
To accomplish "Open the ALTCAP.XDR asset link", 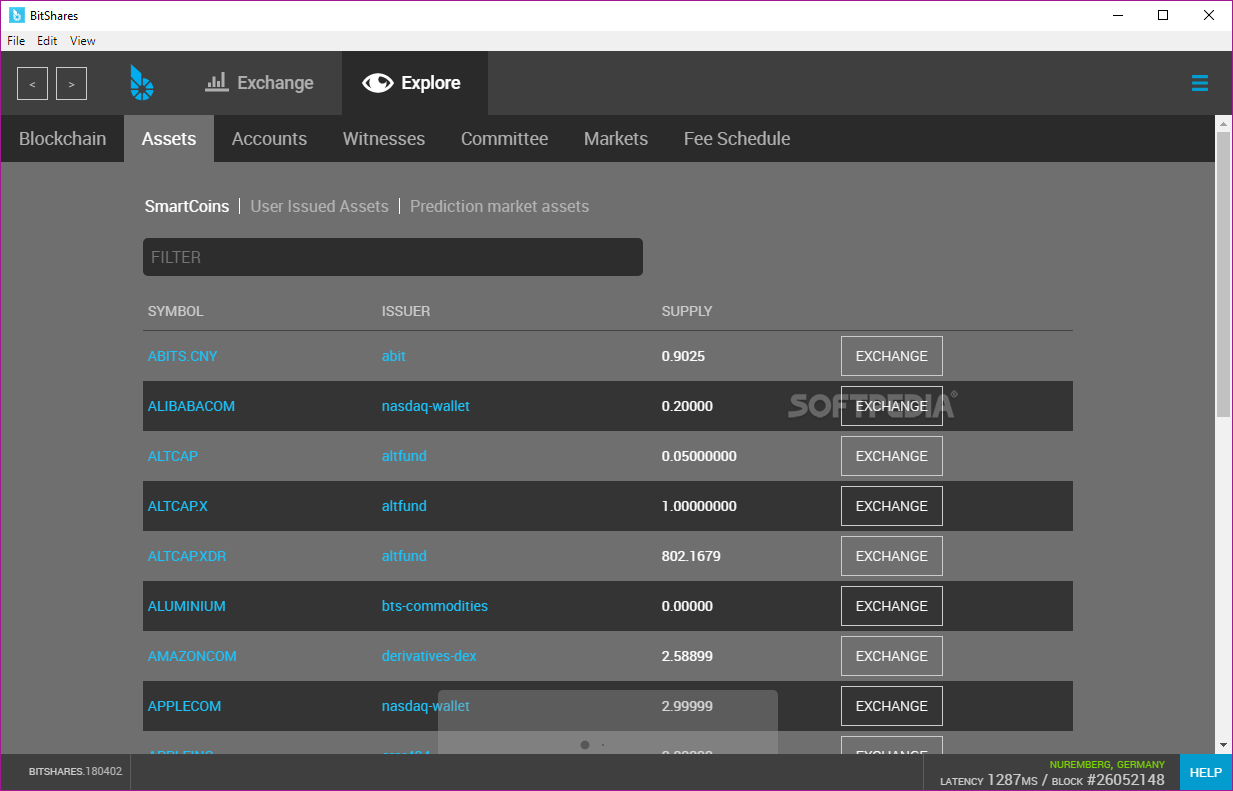I will [187, 556].
